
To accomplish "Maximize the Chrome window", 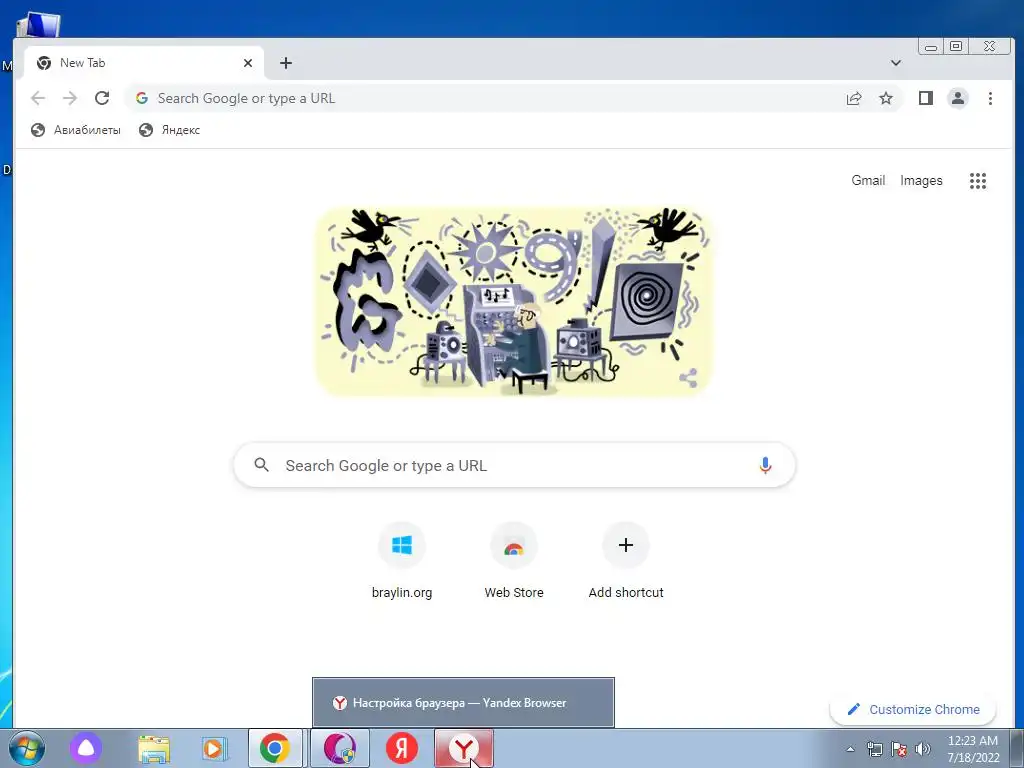I will 955,46.
